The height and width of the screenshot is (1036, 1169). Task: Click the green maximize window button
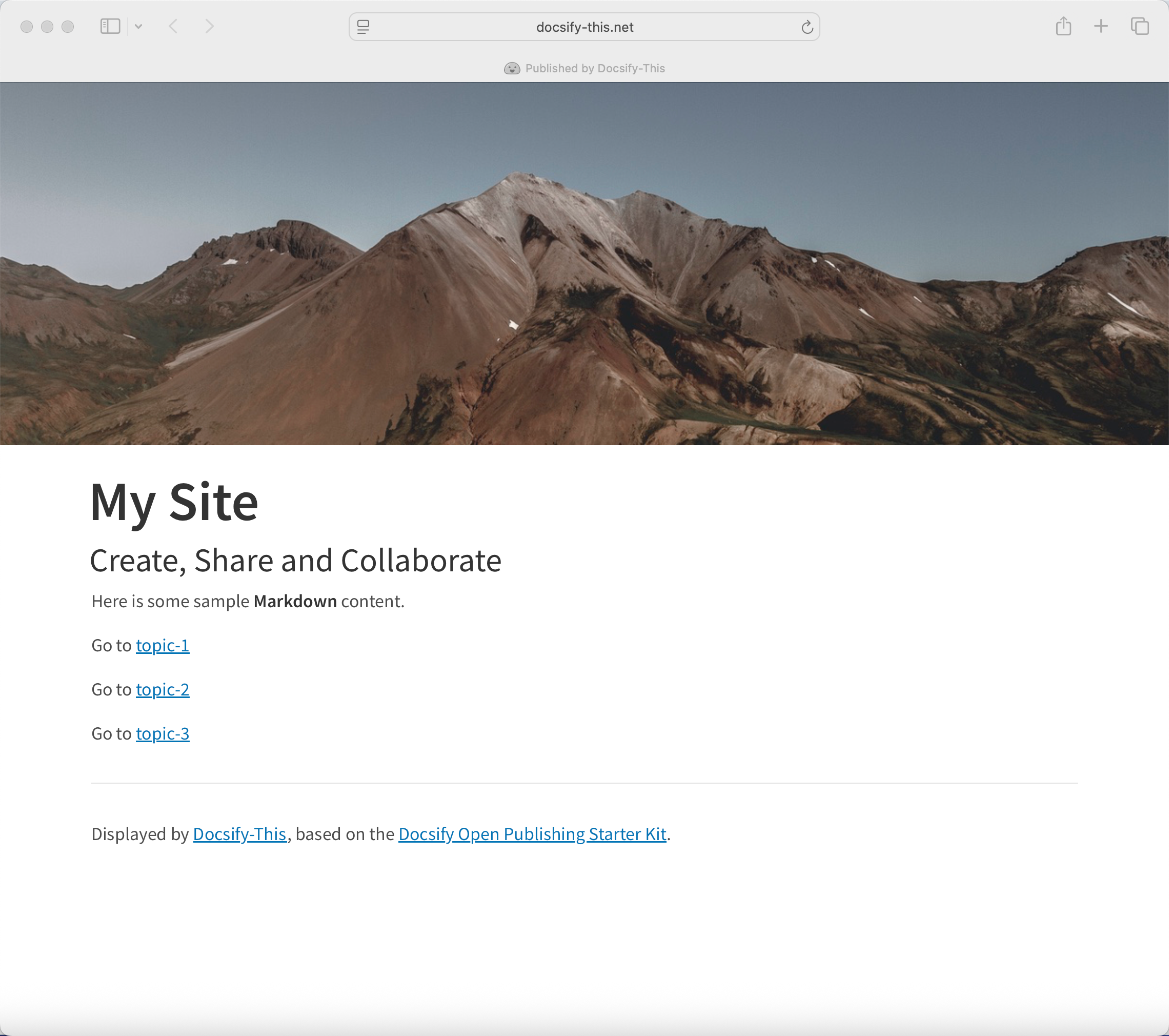[68, 26]
